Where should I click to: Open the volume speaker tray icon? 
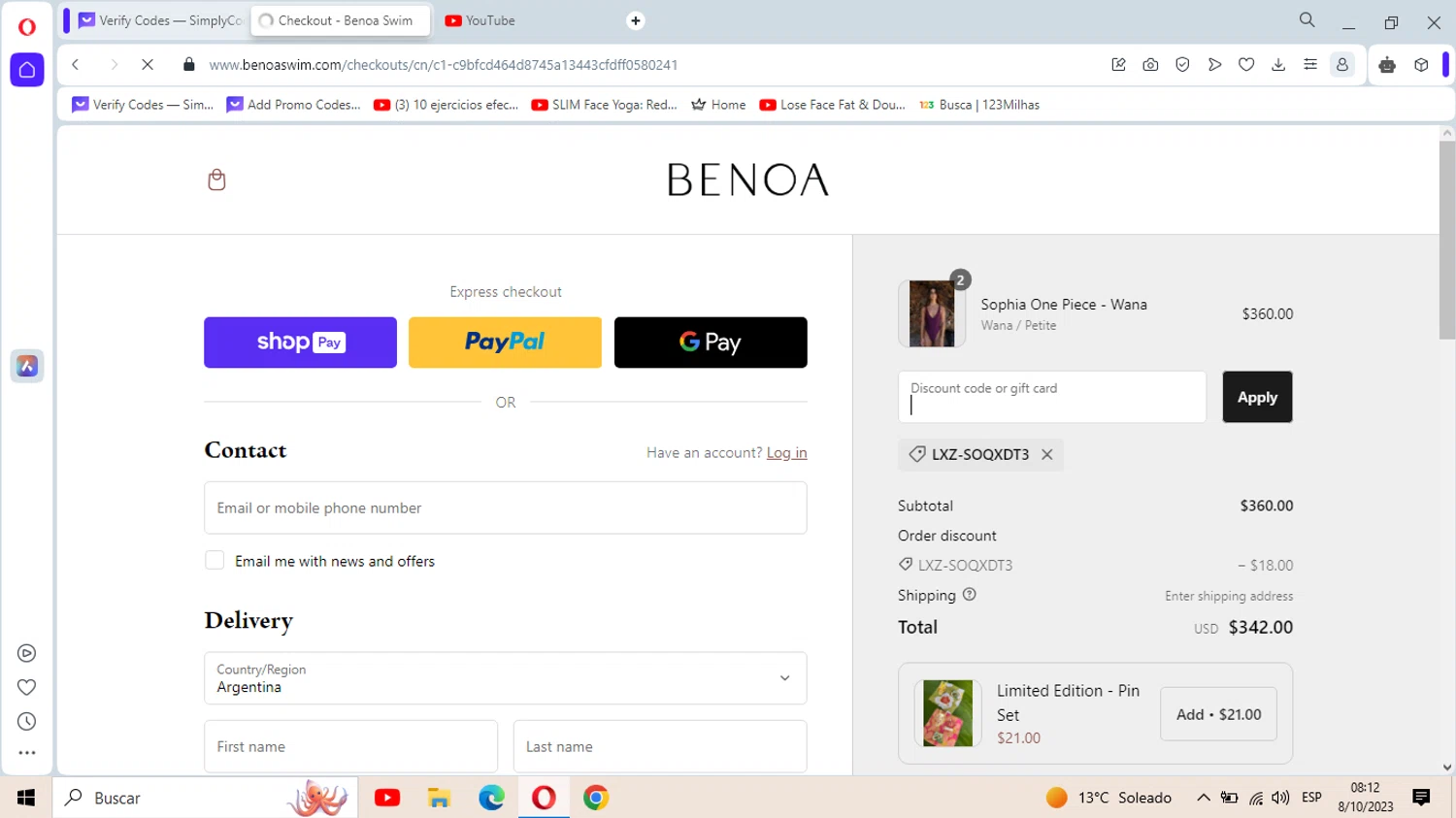[1280, 798]
